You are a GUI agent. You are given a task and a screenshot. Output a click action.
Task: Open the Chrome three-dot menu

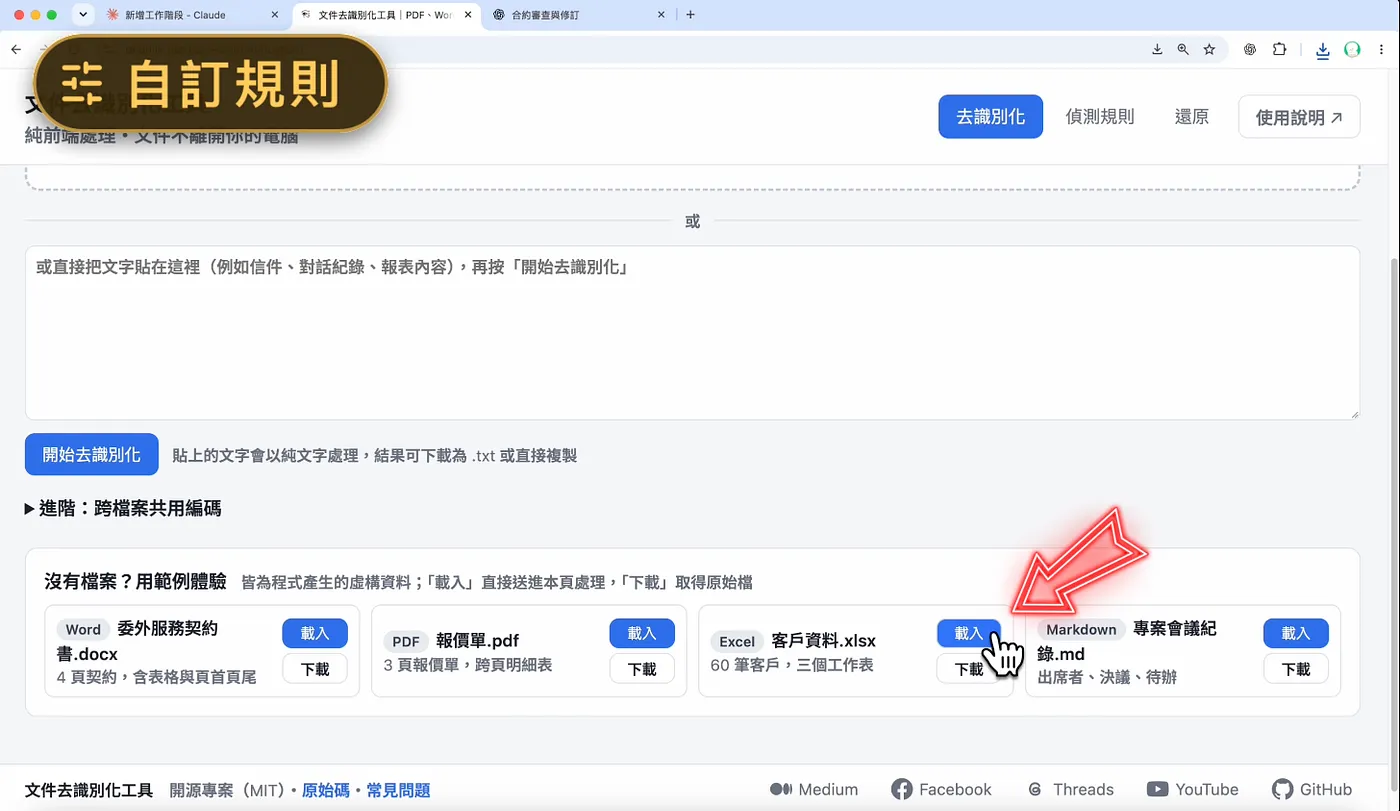[1383, 49]
